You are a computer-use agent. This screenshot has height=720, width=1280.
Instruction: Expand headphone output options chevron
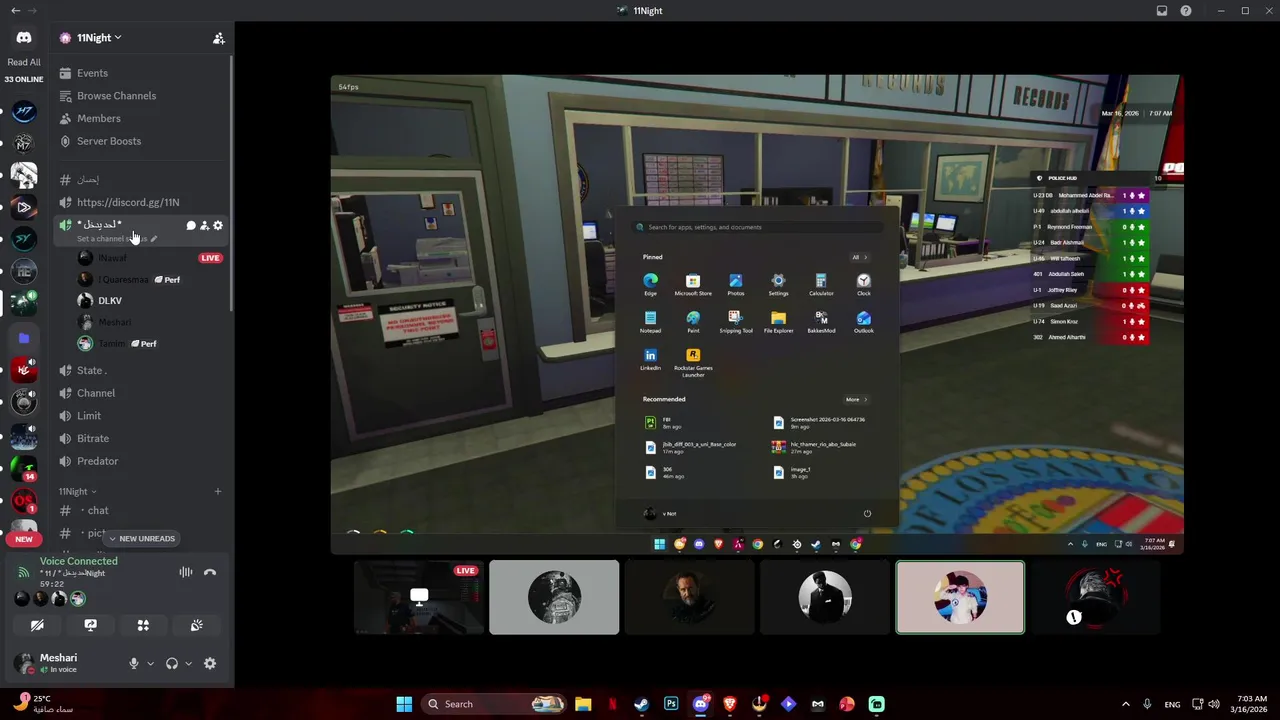[x=188, y=663]
